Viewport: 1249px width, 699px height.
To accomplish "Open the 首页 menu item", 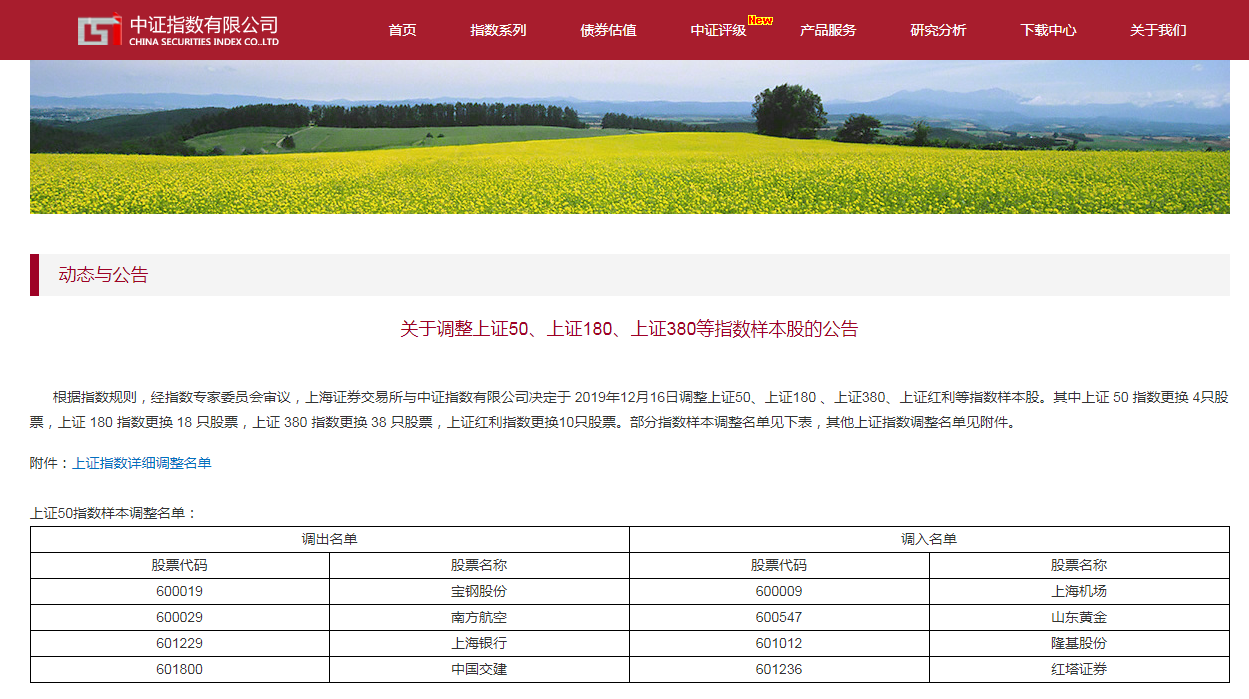I will point(402,30).
